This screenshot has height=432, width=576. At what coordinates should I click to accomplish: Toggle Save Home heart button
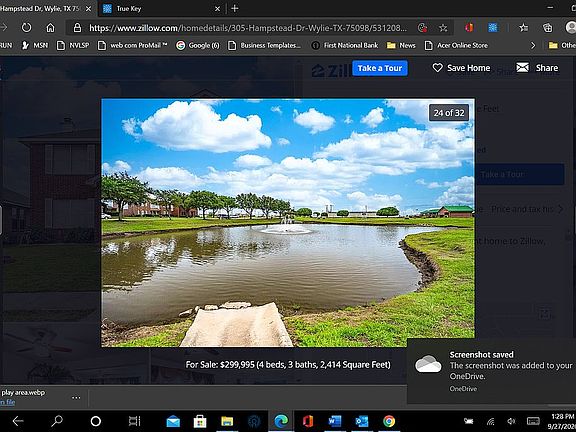(461, 68)
